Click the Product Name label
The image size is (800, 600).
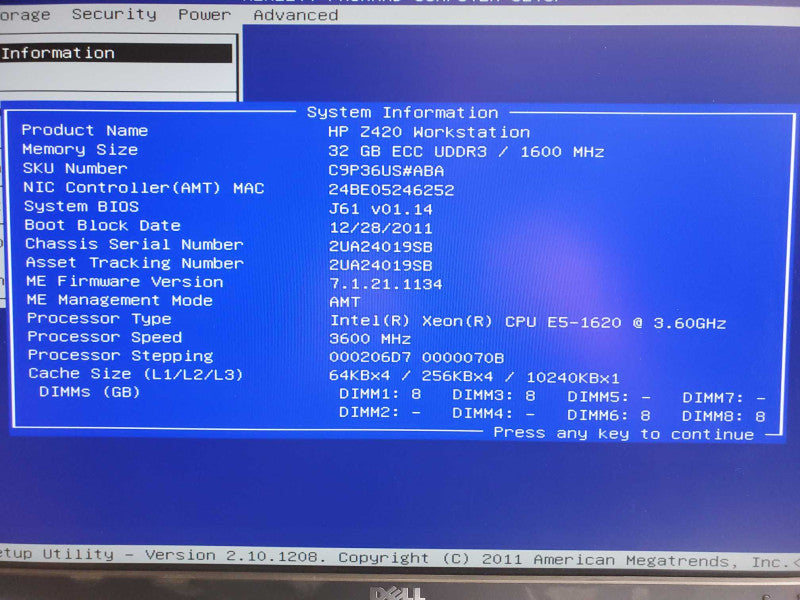pos(85,131)
